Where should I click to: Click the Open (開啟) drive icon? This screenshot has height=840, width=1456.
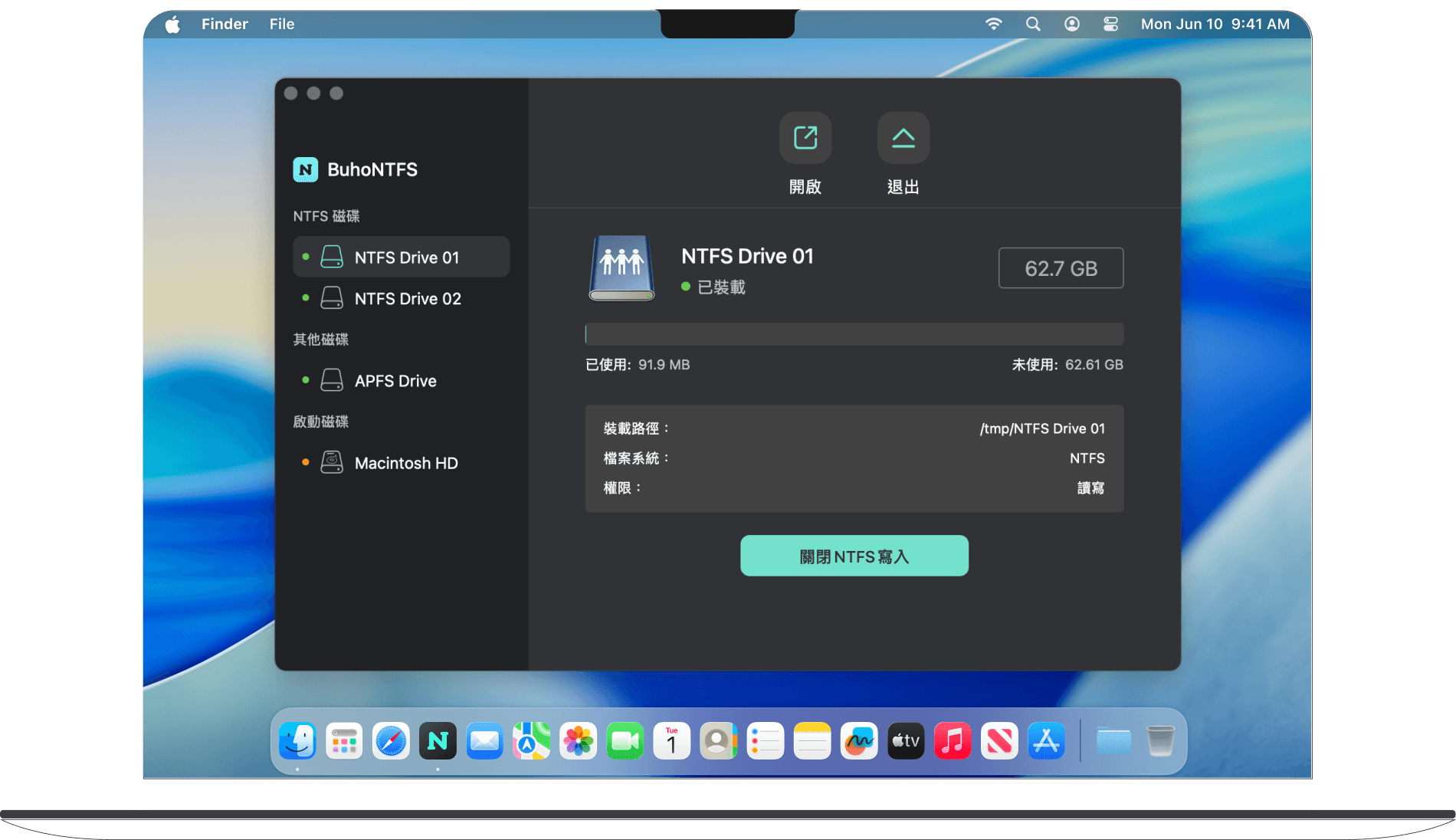[805, 138]
